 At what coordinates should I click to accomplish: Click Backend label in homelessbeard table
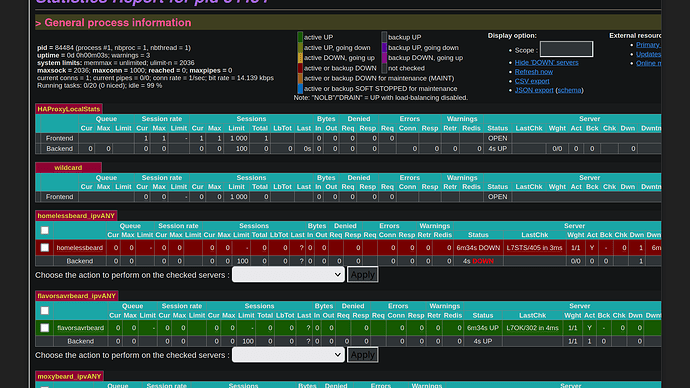(x=80, y=261)
